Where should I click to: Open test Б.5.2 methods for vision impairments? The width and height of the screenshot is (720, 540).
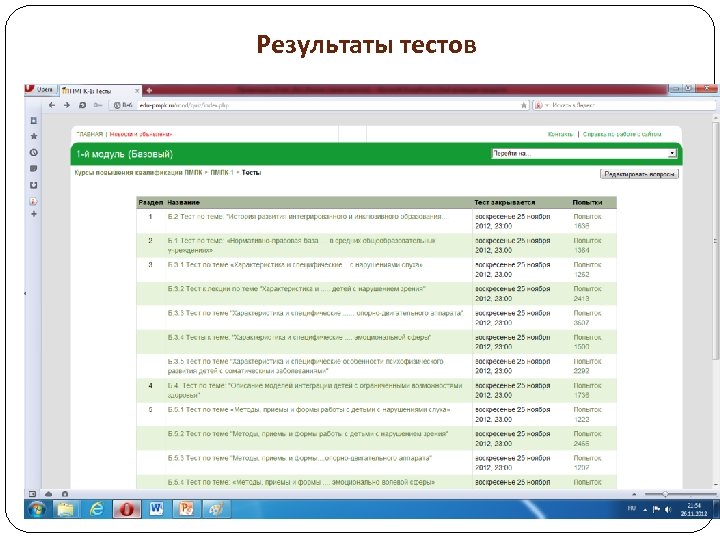click(308, 433)
